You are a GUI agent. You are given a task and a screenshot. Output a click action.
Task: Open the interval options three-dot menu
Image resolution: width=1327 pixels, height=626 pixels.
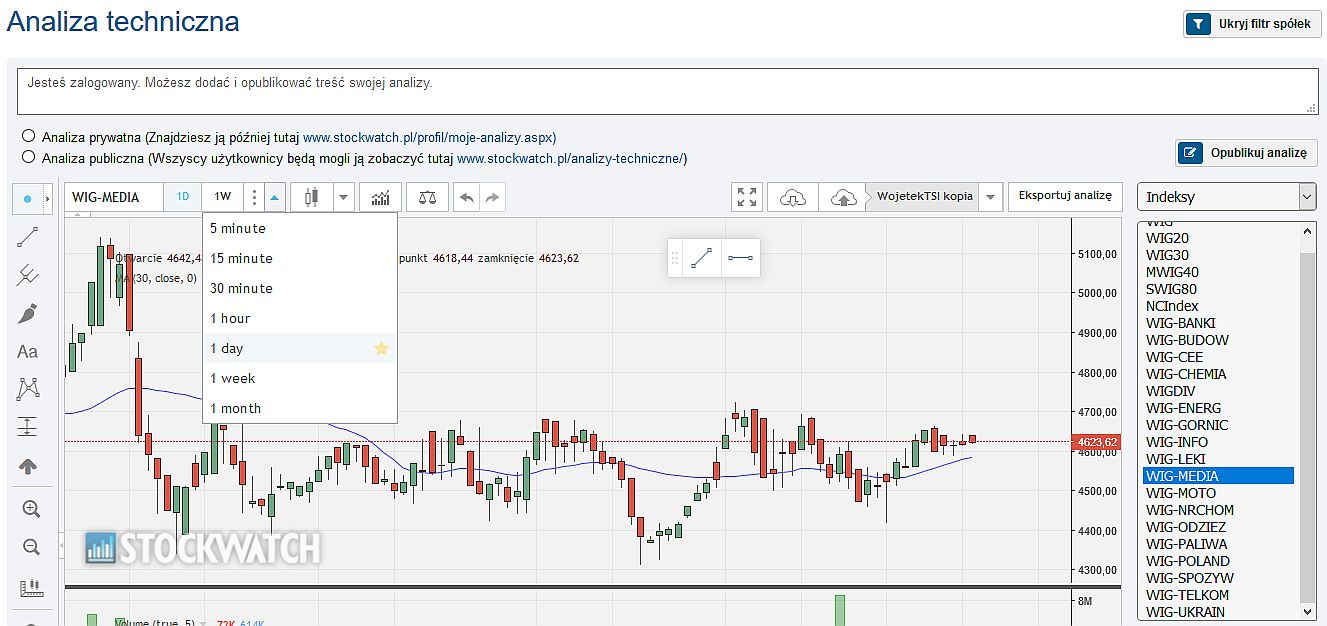[x=254, y=197]
